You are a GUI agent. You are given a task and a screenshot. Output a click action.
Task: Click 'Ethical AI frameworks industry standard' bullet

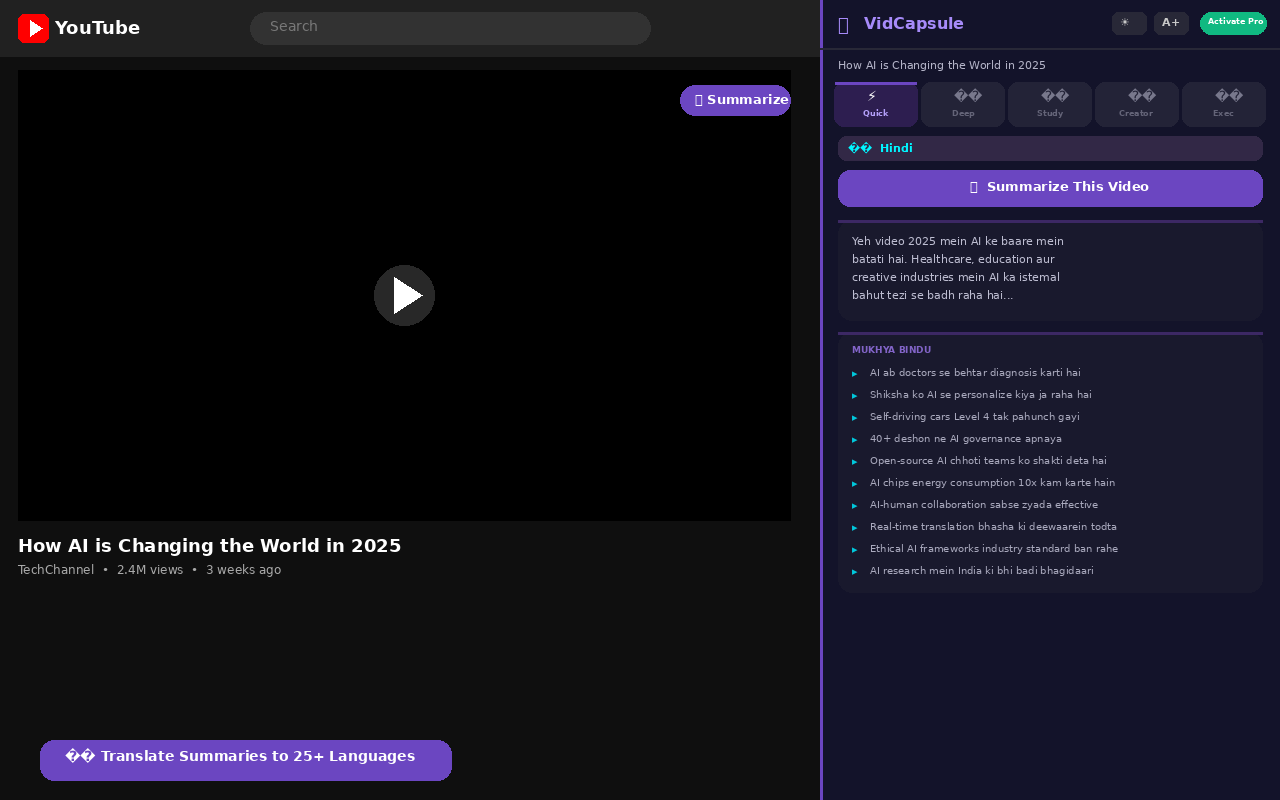(994, 549)
